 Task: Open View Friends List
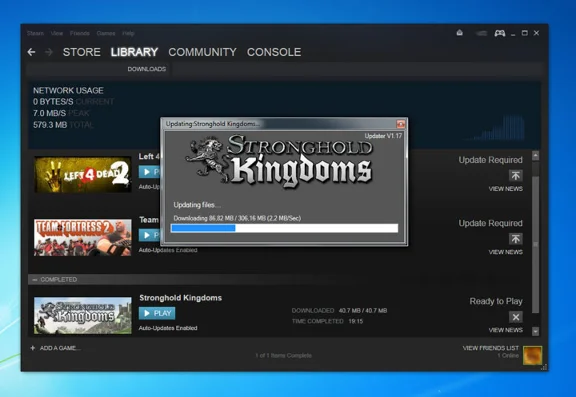pyautogui.click(x=490, y=348)
